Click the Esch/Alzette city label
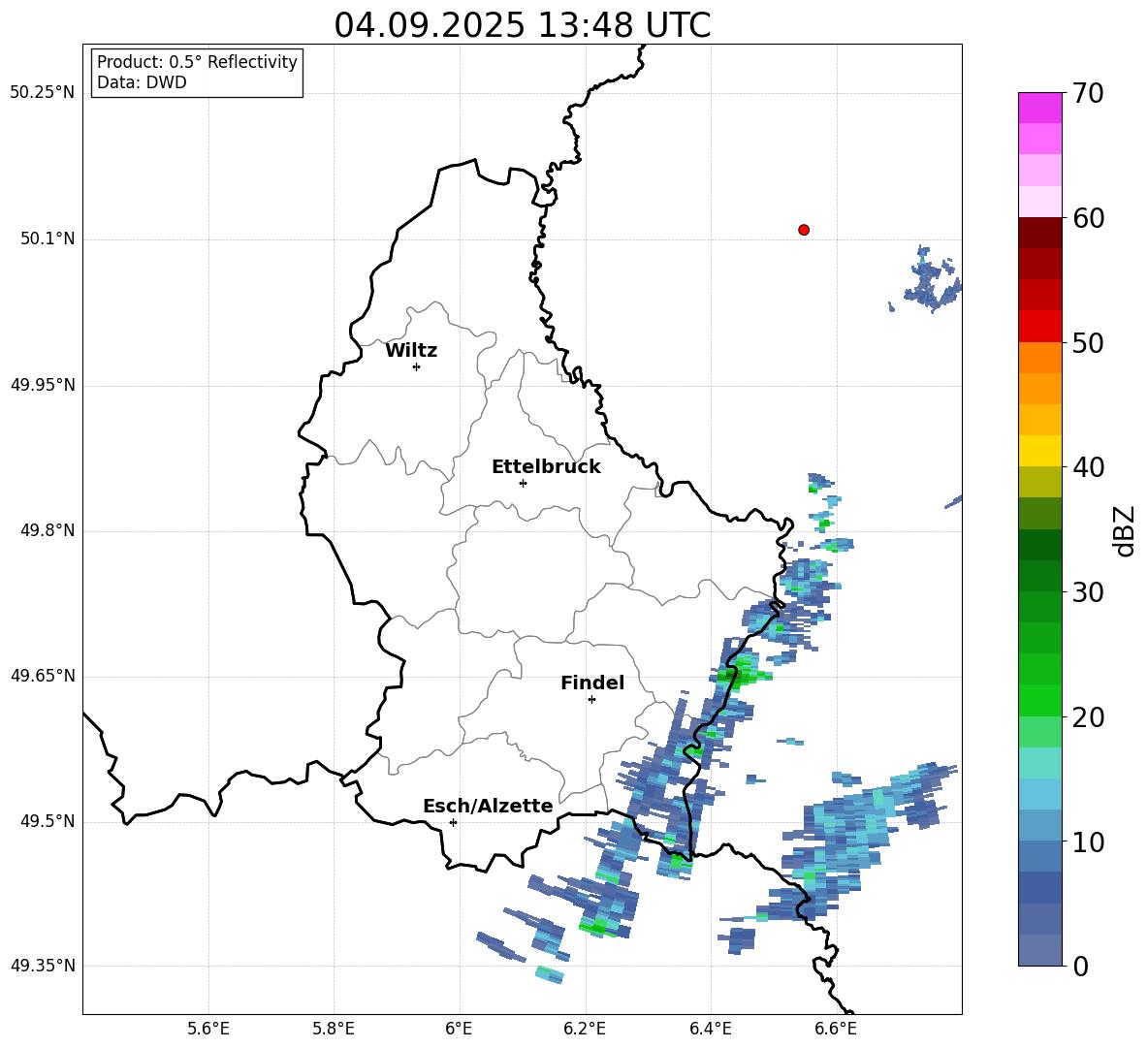 tap(488, 806)
